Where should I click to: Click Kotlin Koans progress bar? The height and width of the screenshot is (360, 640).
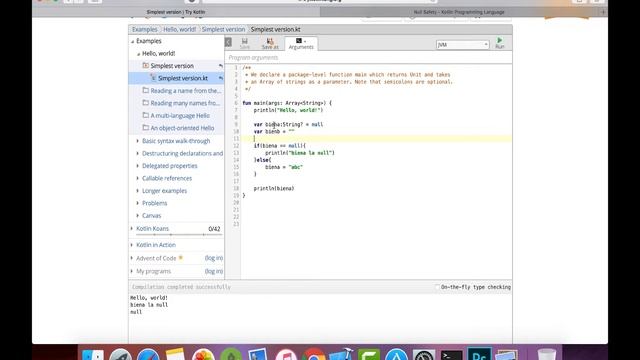coord(179,235)
